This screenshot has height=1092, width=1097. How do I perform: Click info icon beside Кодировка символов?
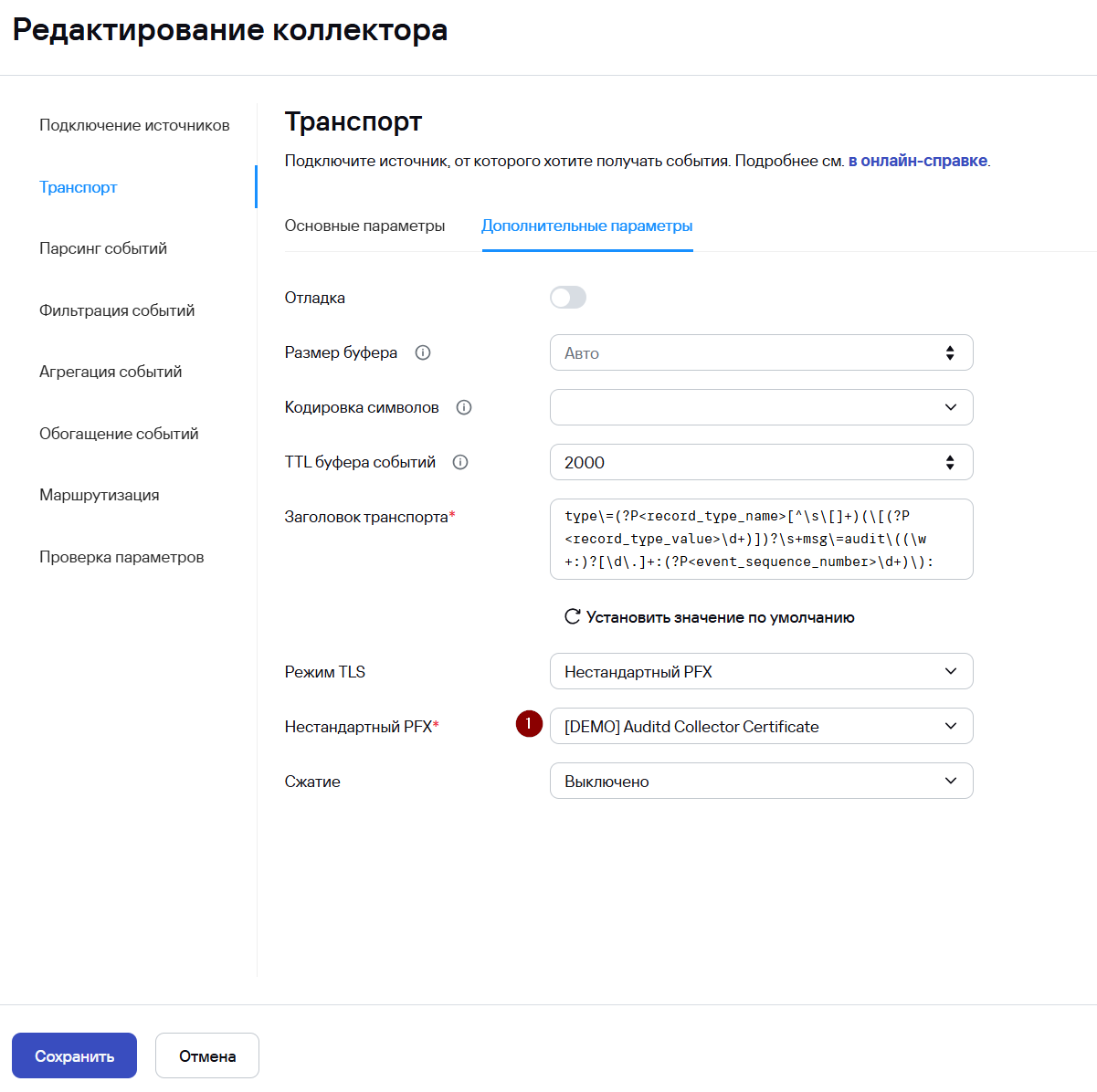click(x=464, y=407)
